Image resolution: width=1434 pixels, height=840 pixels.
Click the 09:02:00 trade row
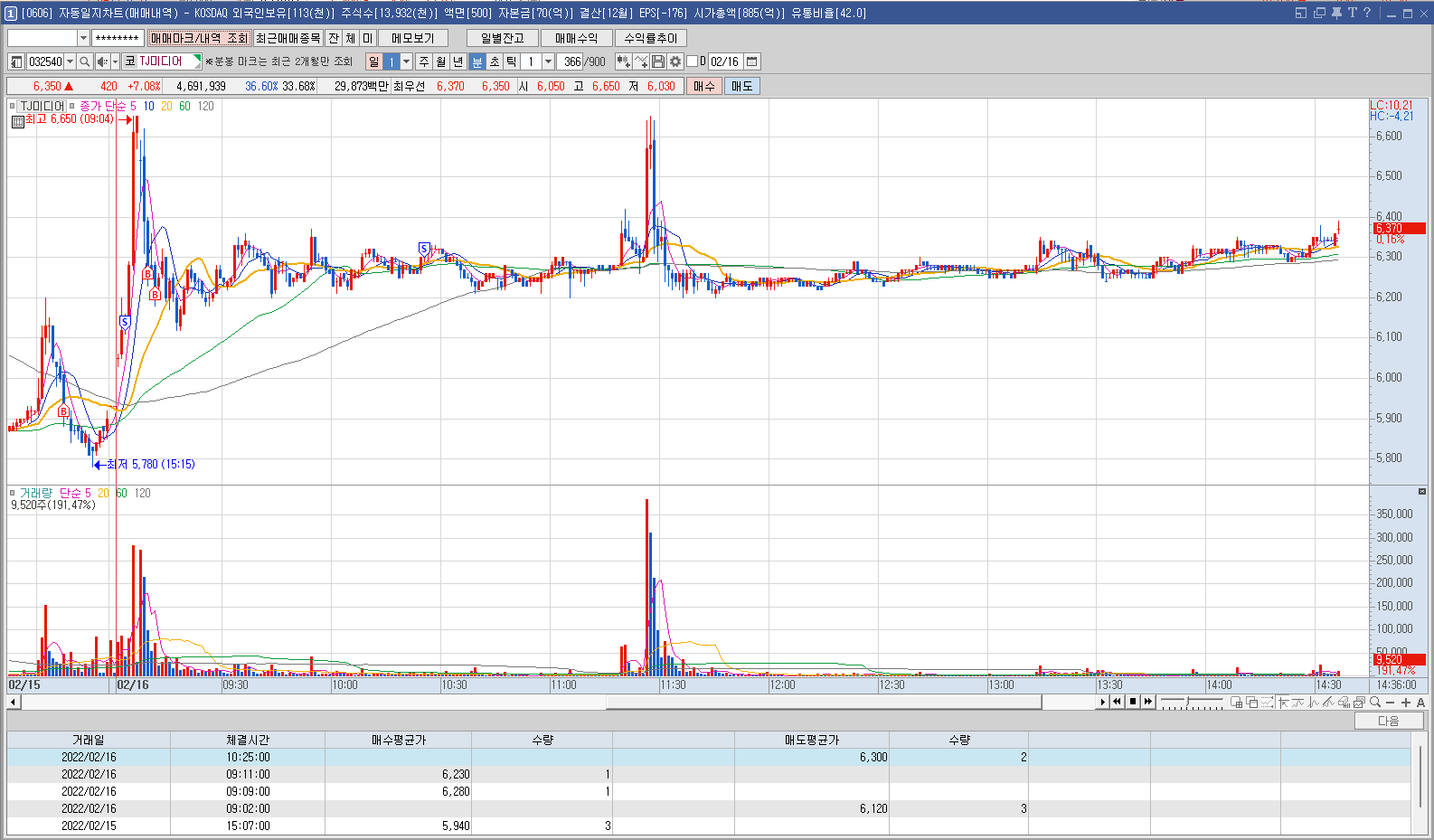coord(709,808)
